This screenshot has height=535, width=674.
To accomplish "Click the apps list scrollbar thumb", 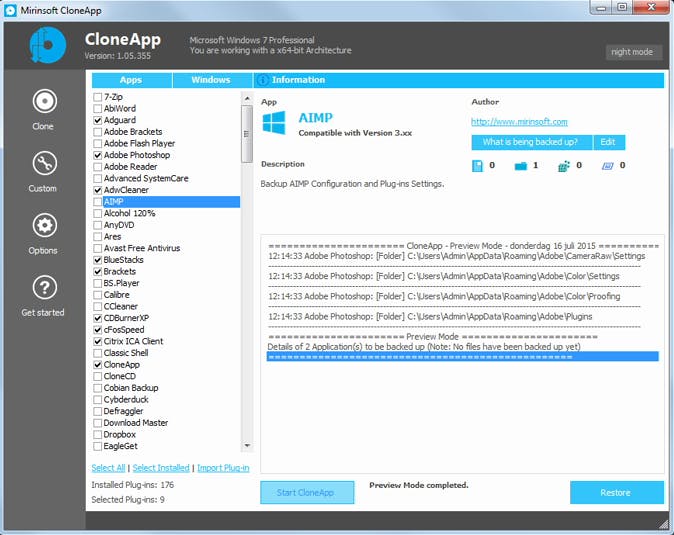I will [x=247, y=134].
